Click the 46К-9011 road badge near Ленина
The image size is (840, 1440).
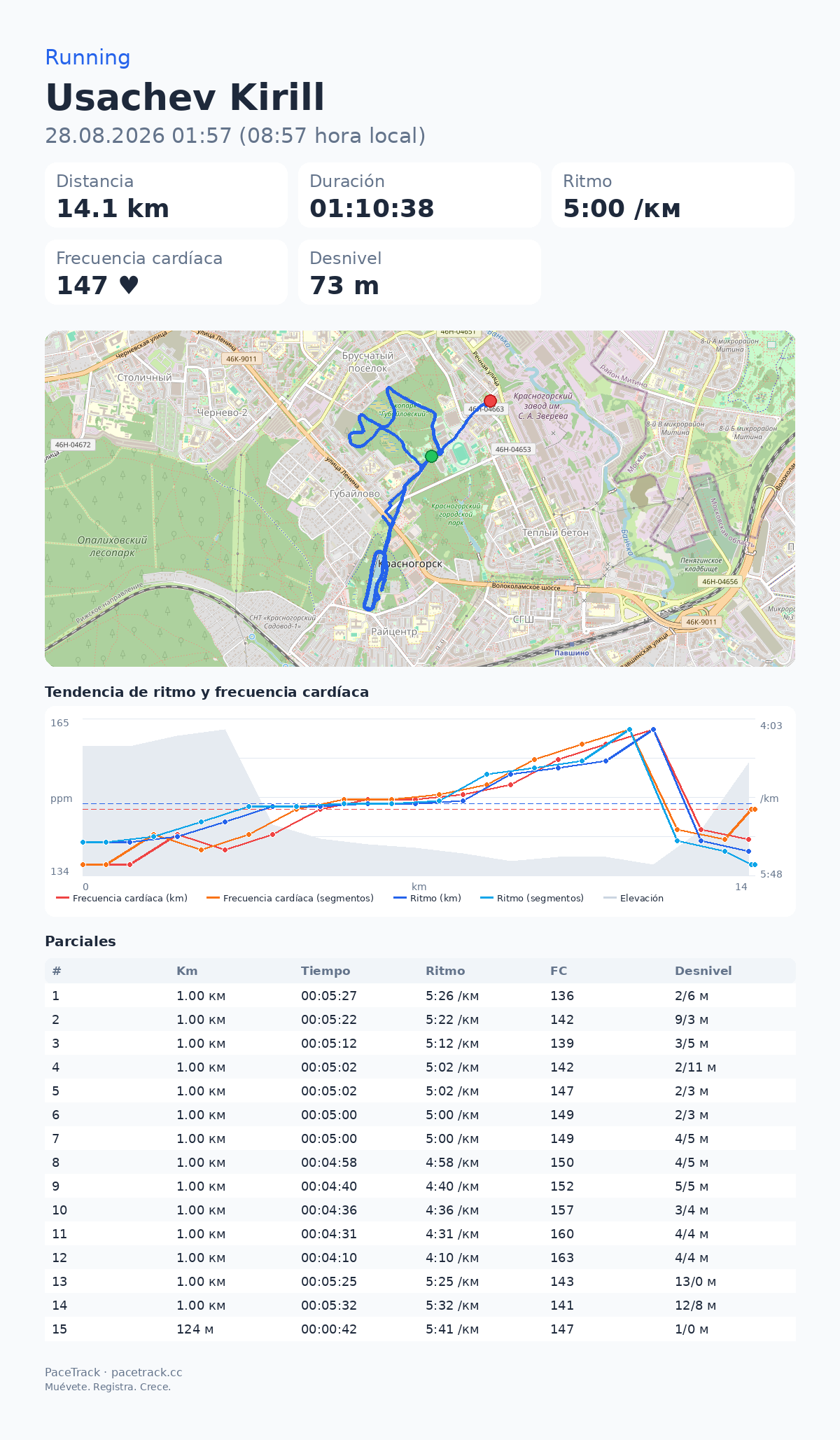click(x=241, y=359)
